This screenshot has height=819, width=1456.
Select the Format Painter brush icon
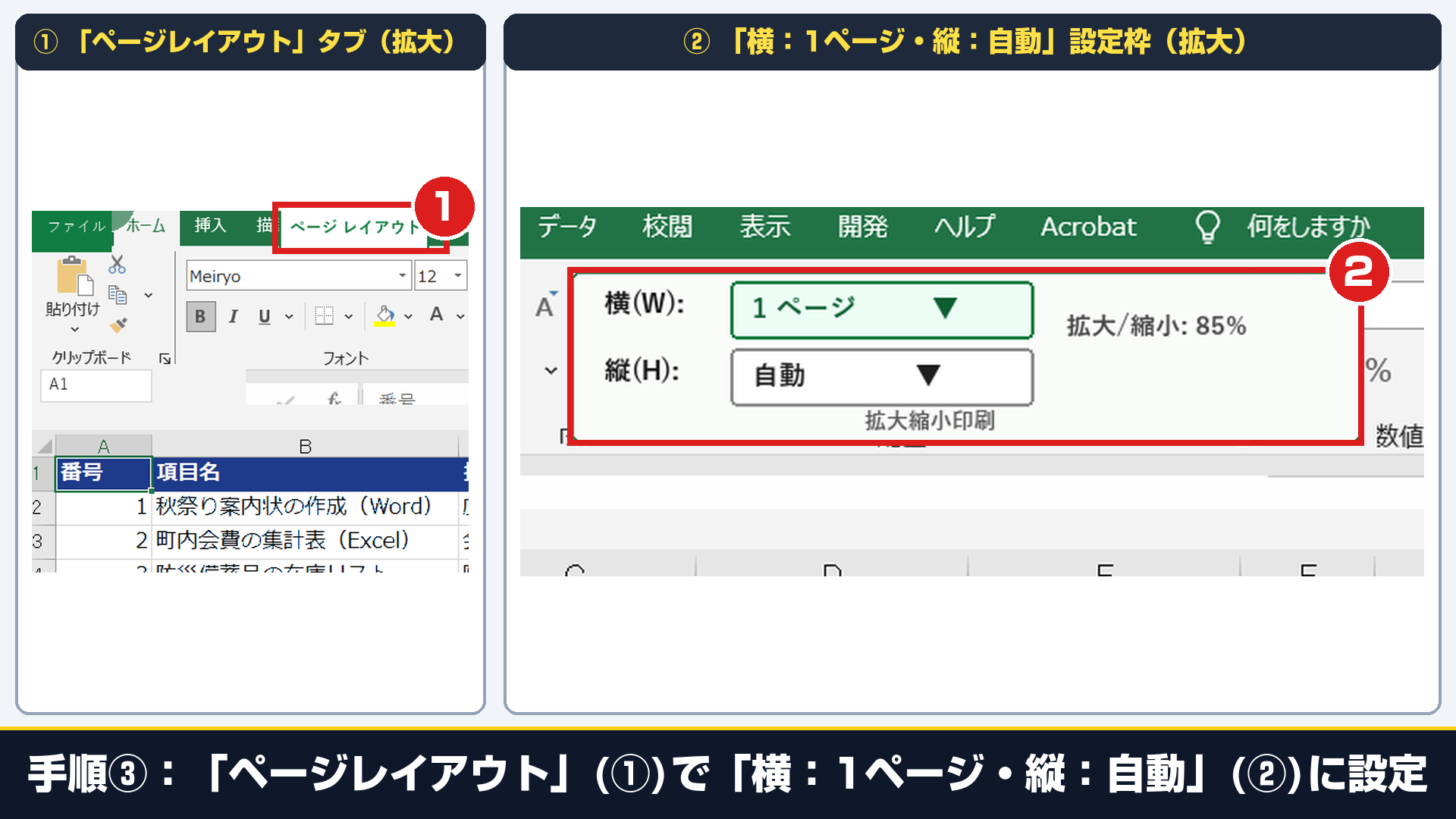pos(118,325)
